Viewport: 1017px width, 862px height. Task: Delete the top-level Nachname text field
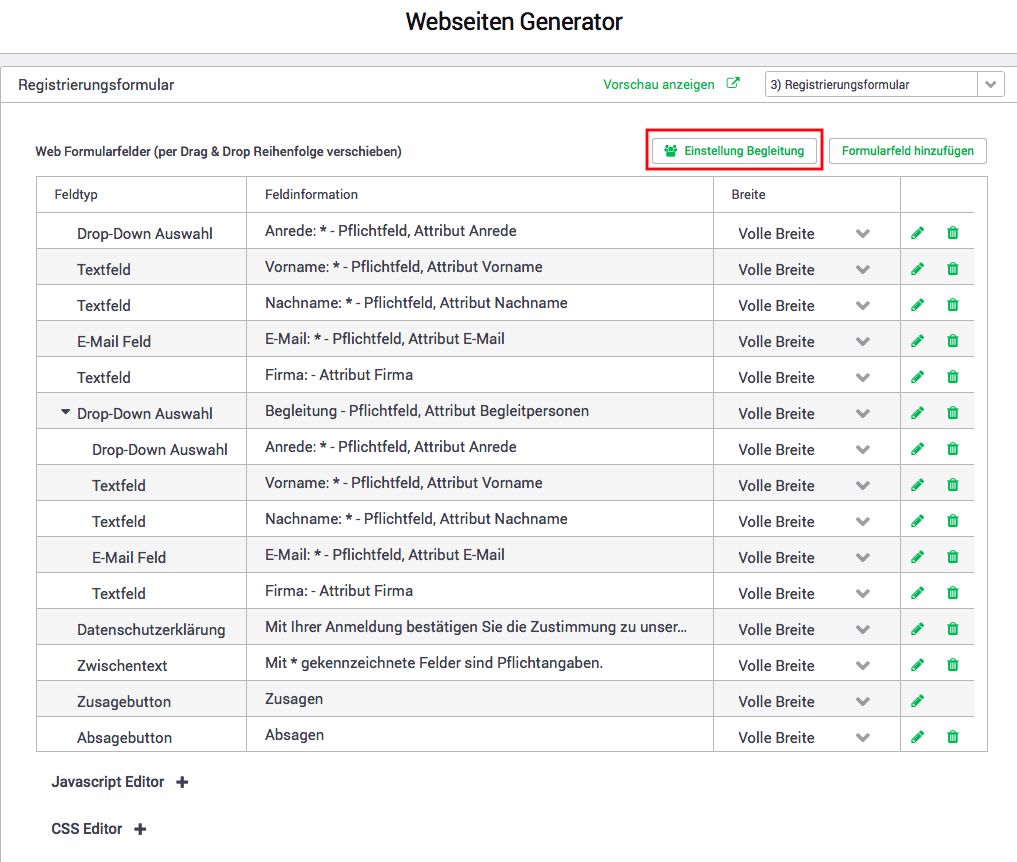coord(952,305)
